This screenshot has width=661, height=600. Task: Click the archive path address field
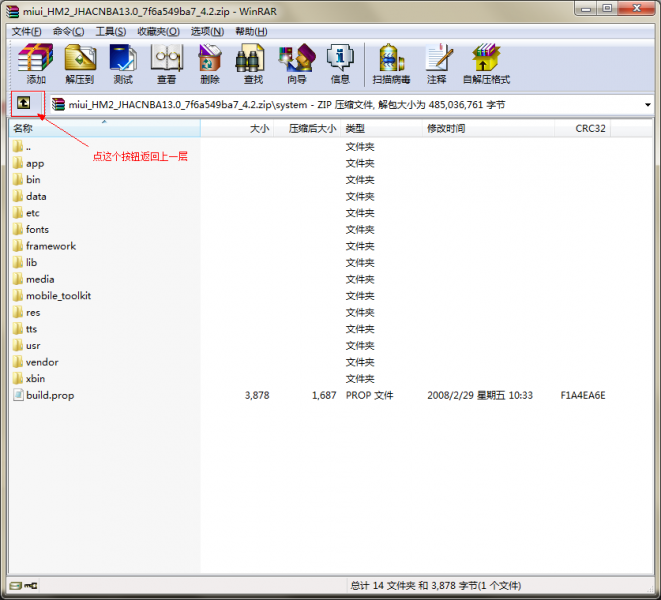point(351,105)
